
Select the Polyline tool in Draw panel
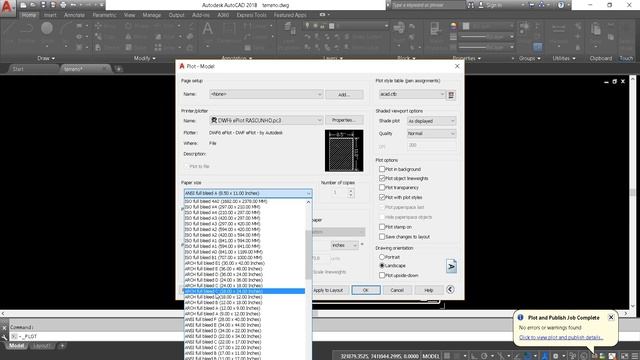pyautogui.click(x=27, y=28)
